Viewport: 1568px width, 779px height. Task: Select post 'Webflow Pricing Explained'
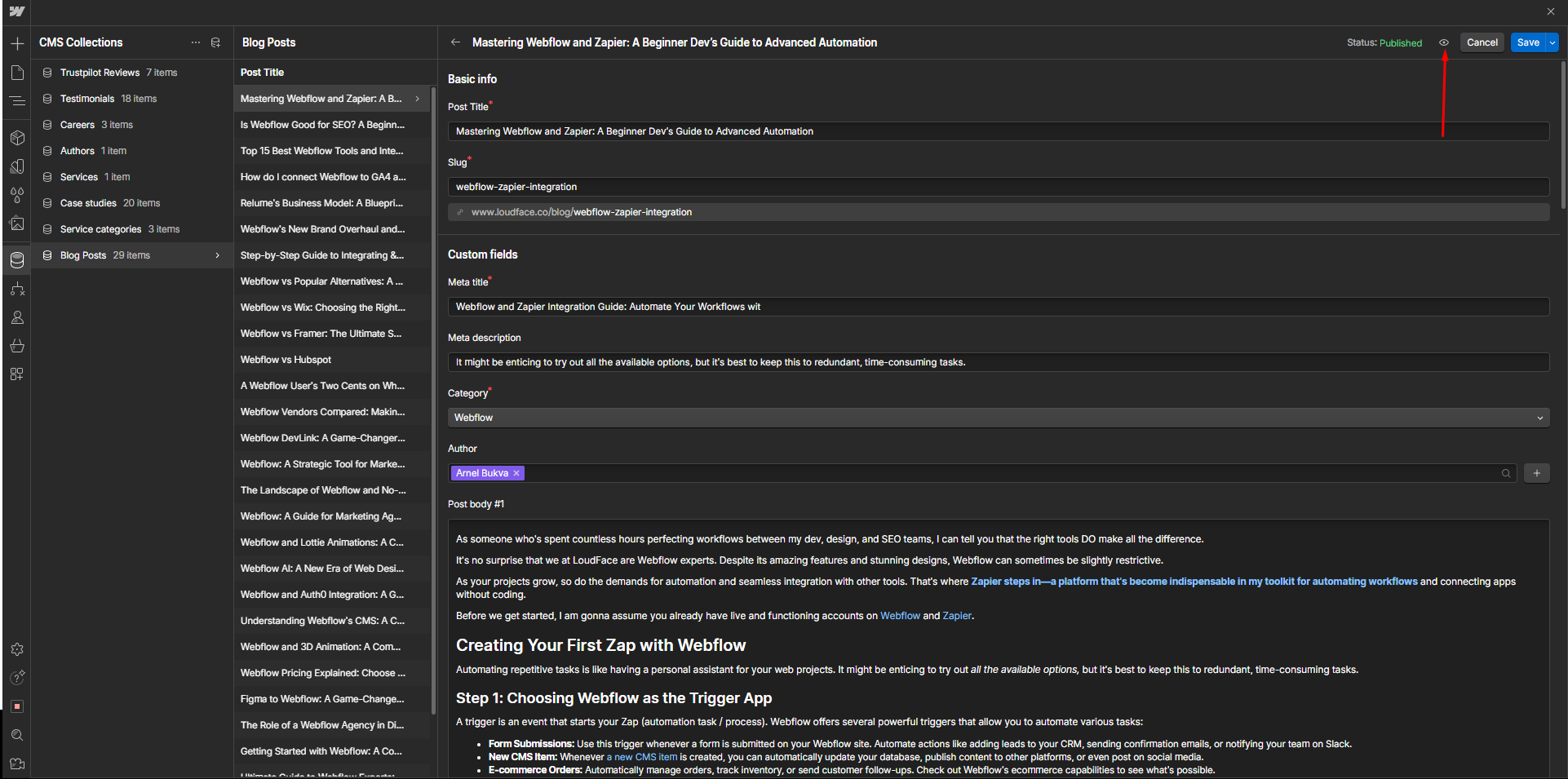[x=332, y=673]
